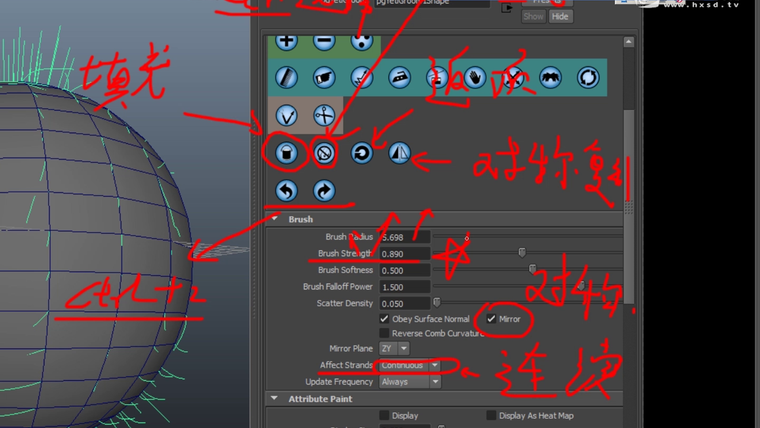Select the iron smooth brush icon

[x=399, y=77]
